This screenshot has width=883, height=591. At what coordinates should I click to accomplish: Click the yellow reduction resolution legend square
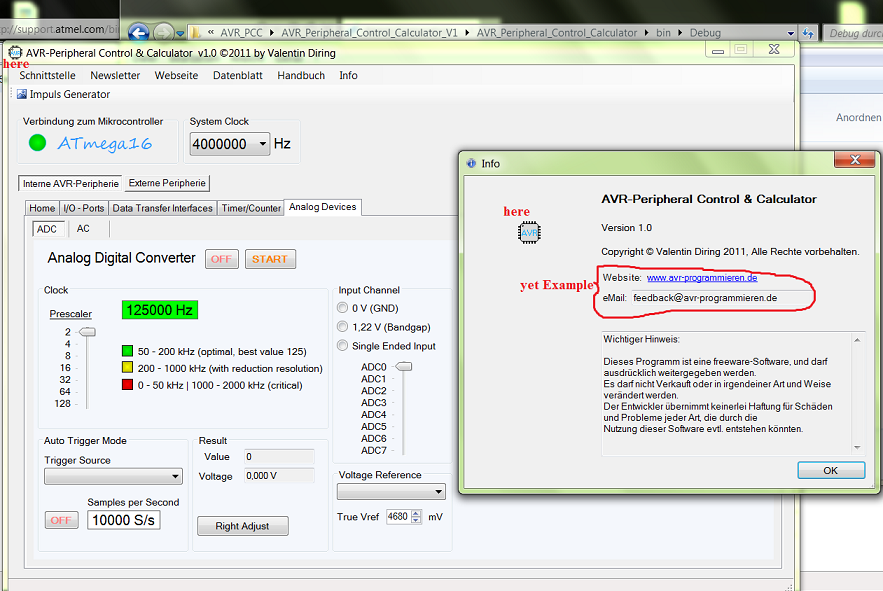click(x=125, y=368)
